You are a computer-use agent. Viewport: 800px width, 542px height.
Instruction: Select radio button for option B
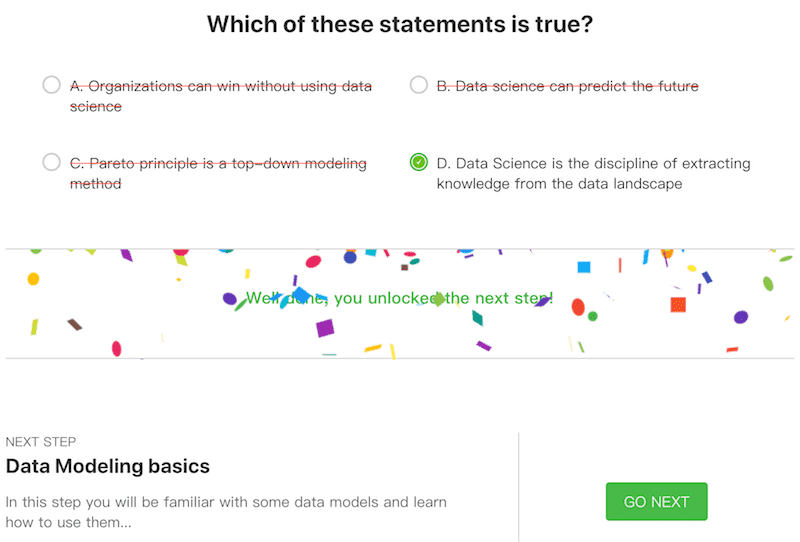(419, 85)
